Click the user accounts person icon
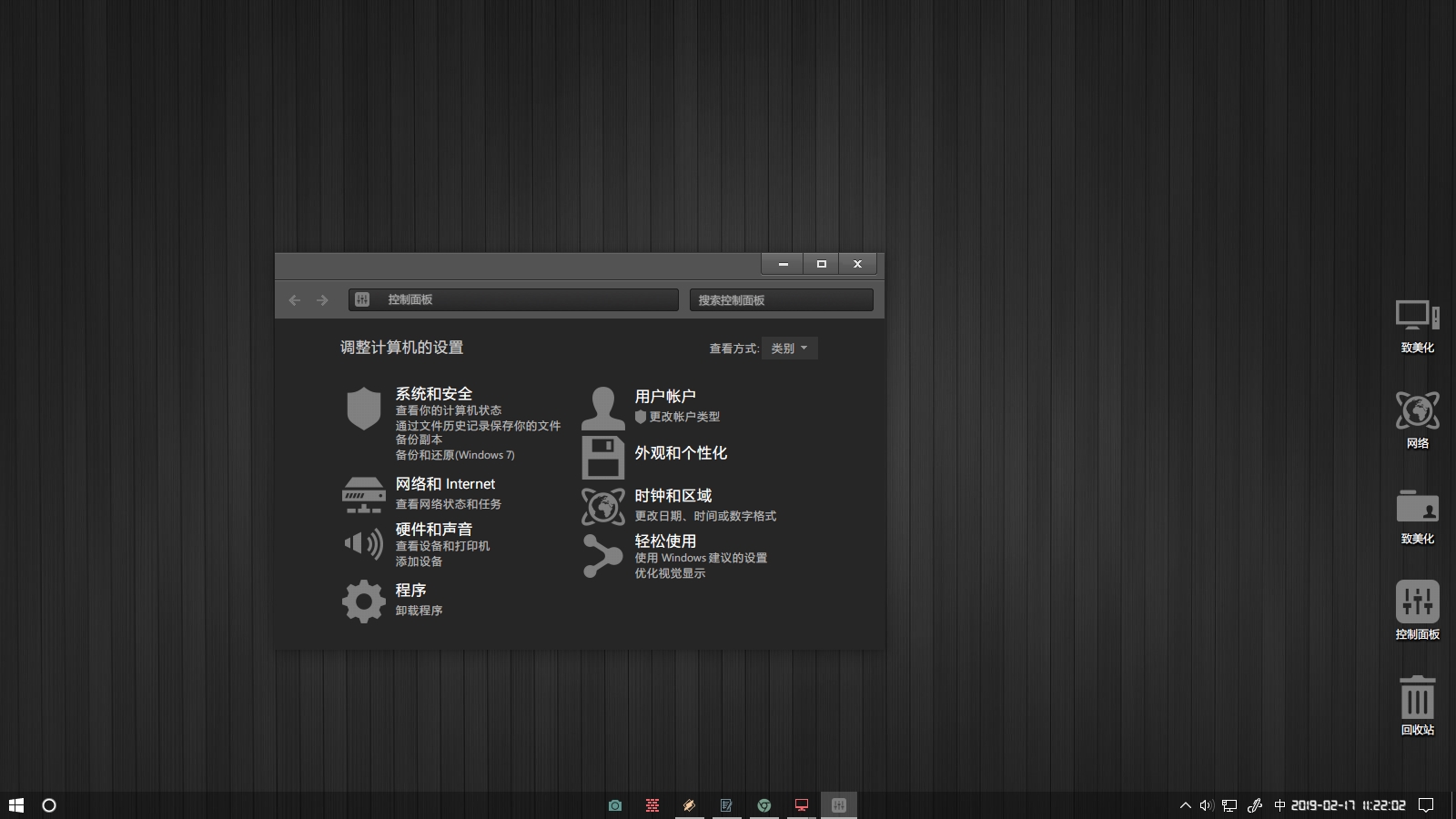Viewport: 1456px width, 819px height. click(602, 408)
